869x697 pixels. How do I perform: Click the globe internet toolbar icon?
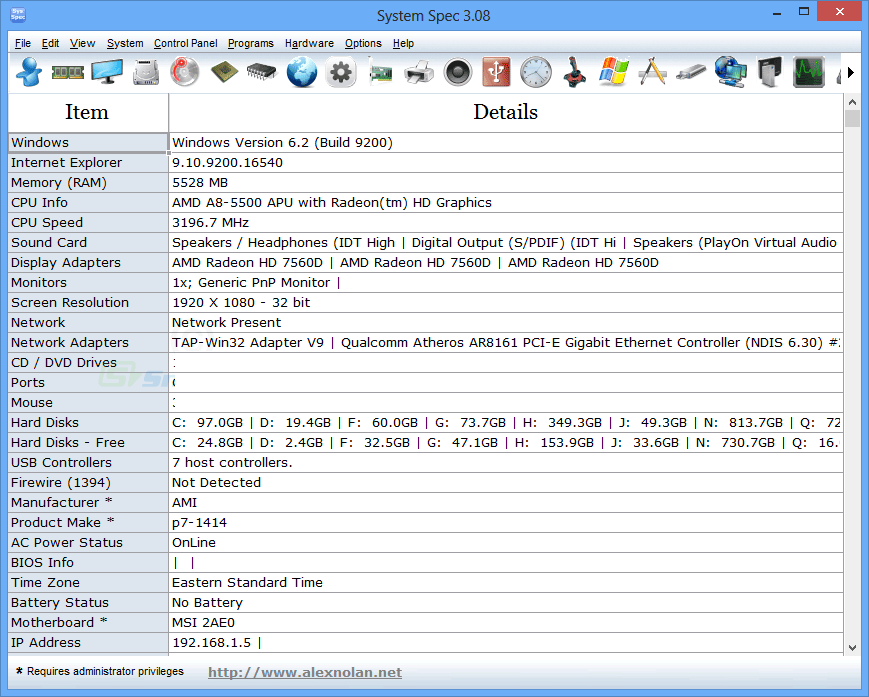(301, 72)
